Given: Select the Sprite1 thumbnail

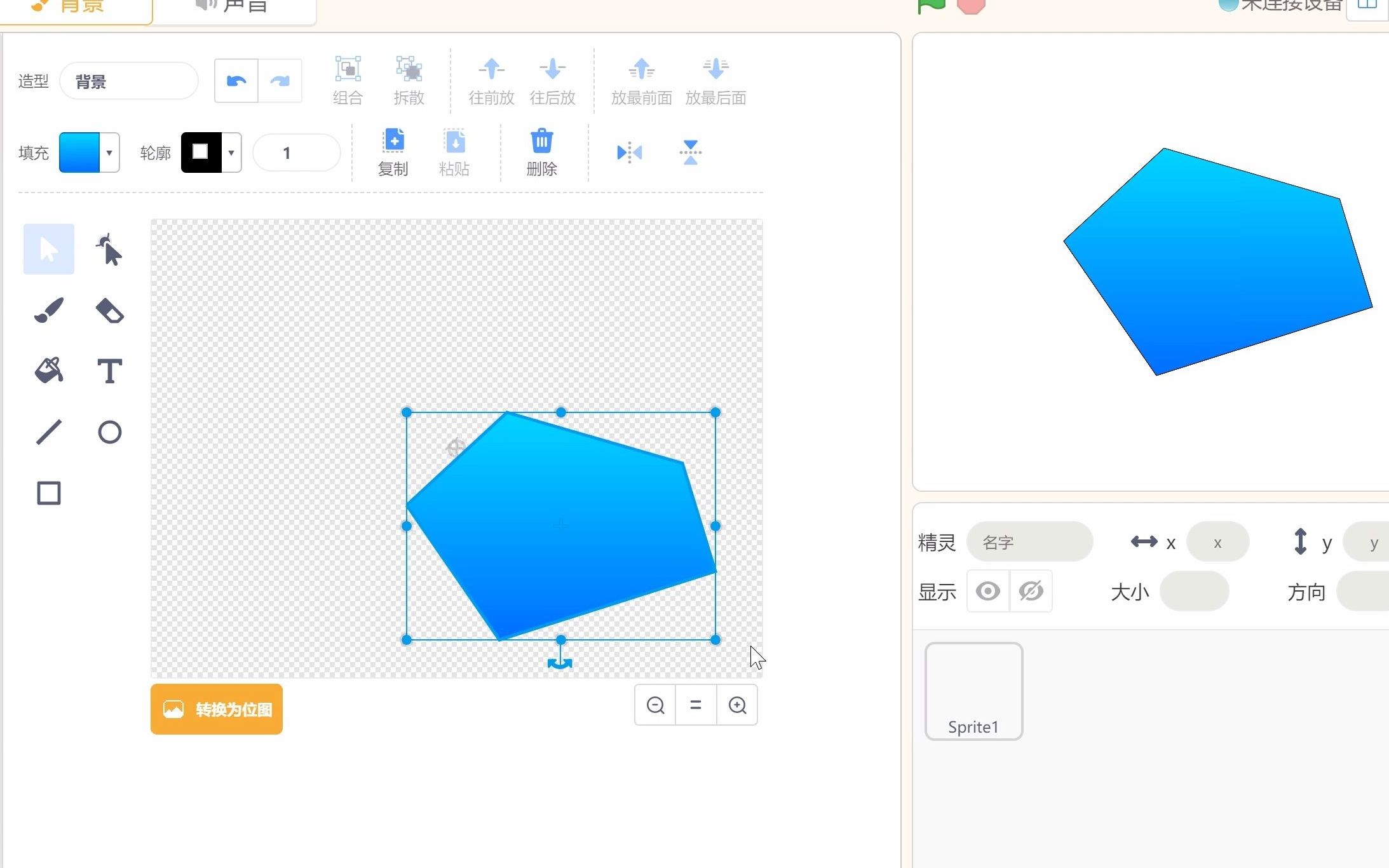Looking at the screenshot, I should [x=973, y=691].
